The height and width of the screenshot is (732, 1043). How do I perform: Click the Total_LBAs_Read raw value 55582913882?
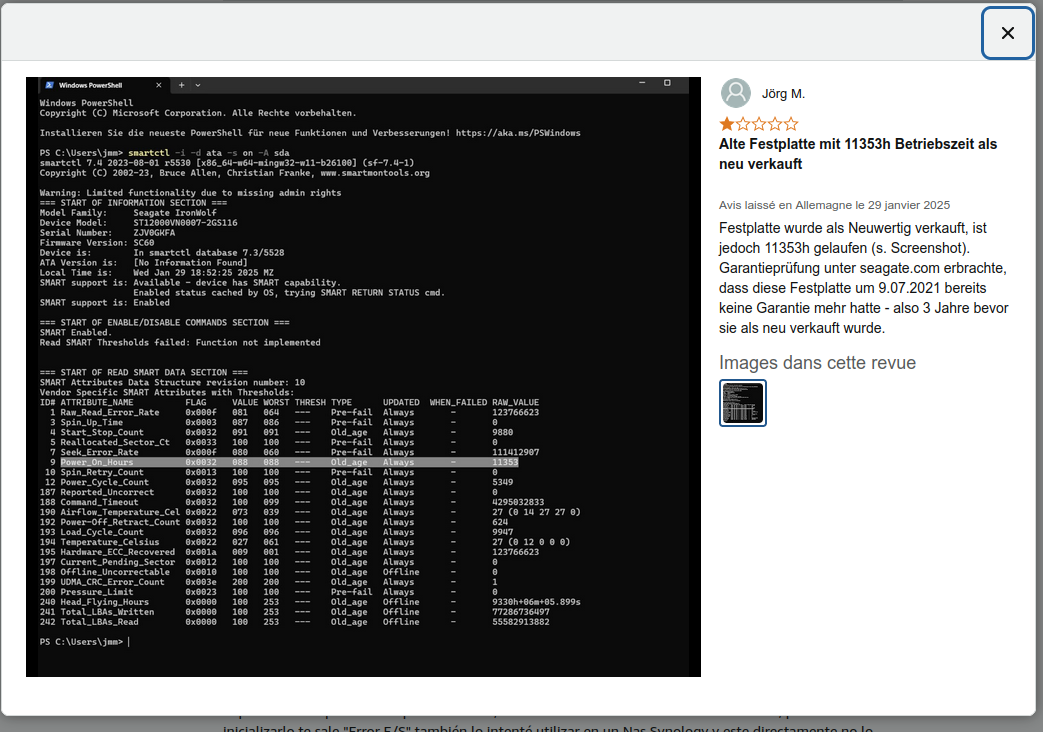521,622
